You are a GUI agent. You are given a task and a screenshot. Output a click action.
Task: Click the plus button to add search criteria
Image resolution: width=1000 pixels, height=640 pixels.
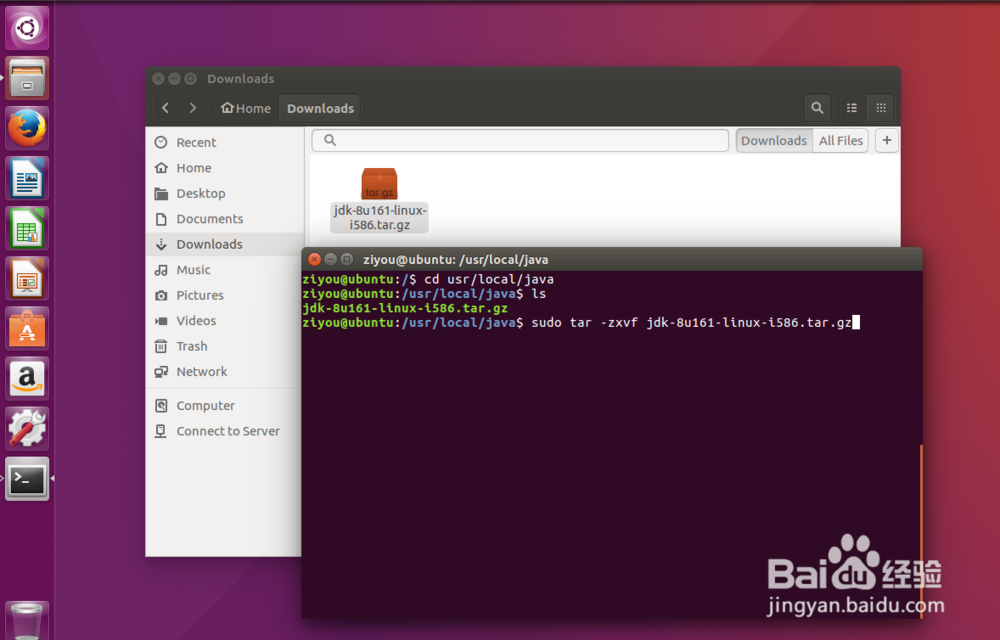886,140
